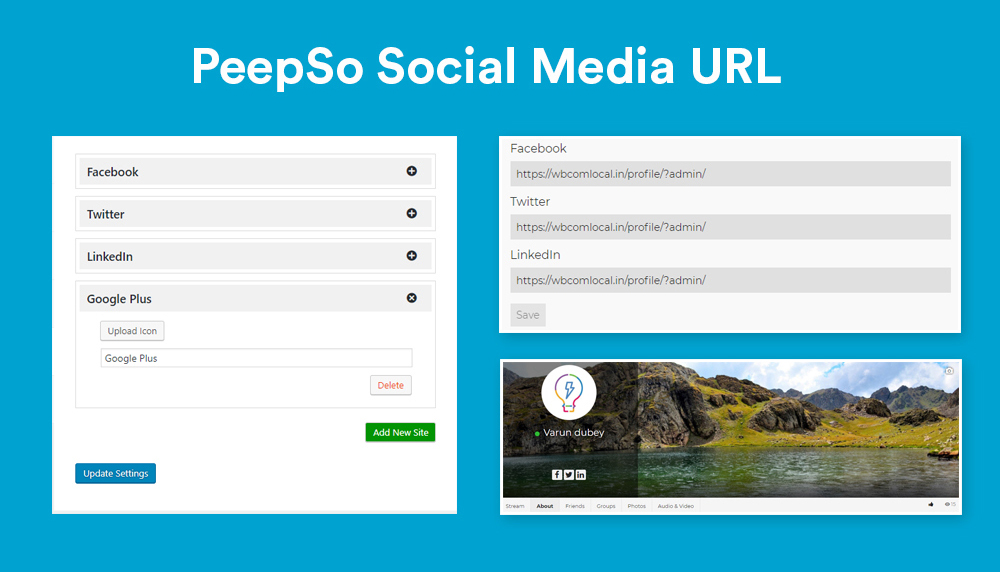Screen dimensions: 1000x572
Task: Switch to the About tab
Action: pyautogui.click(x=545, y=506)
